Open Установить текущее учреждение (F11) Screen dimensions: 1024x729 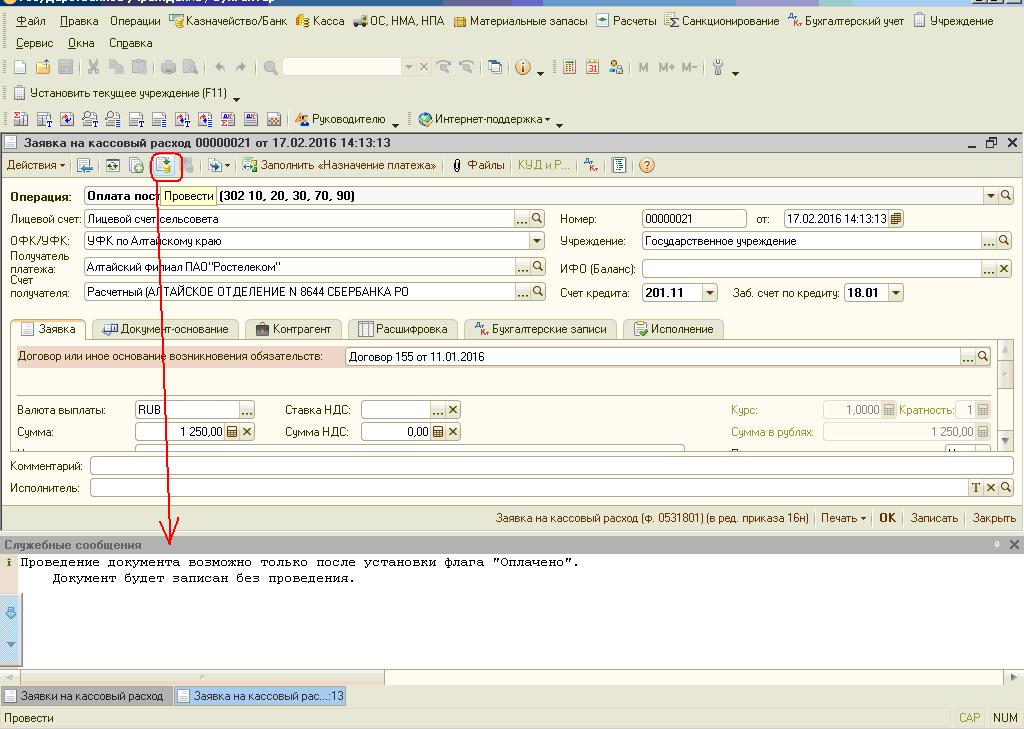pyautogui.click(x=121, y=93)
